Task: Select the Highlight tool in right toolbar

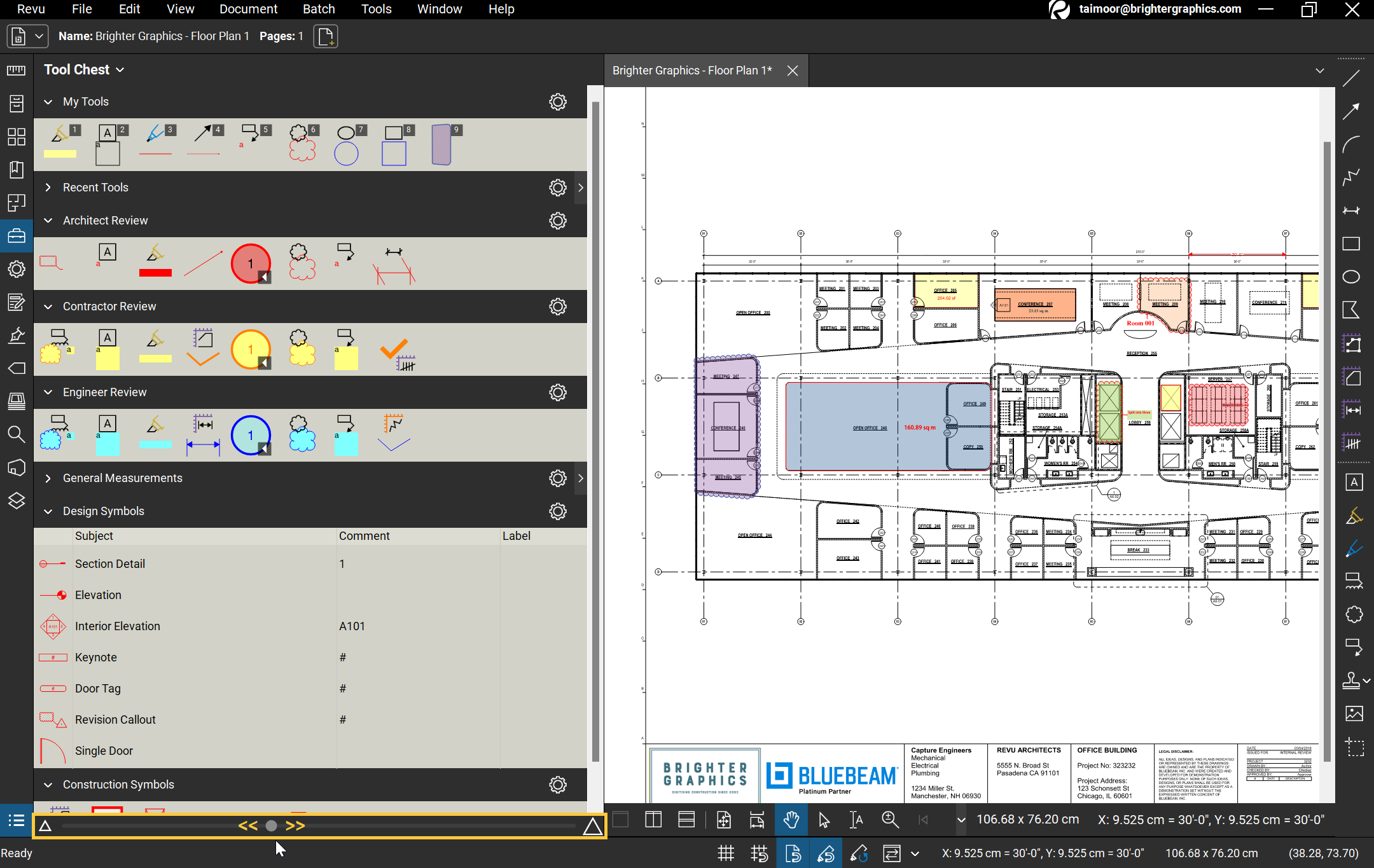Action: coord(1354,515)
